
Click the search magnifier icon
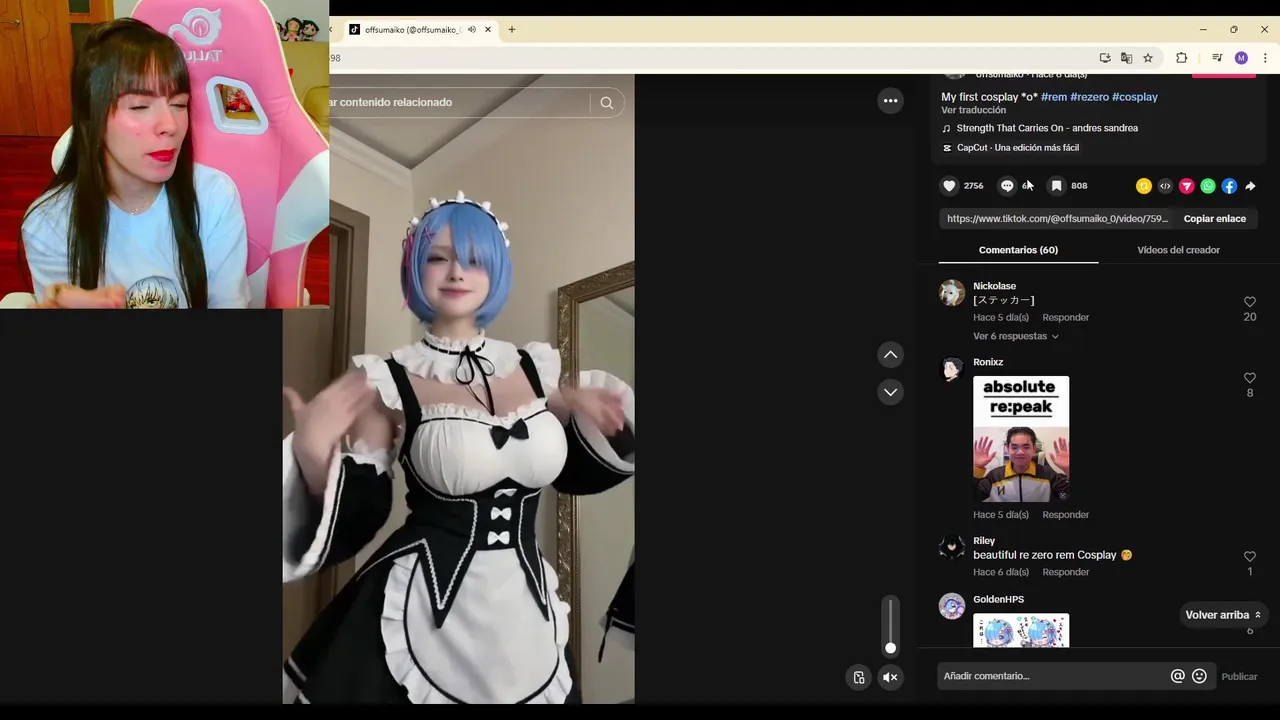pyautogui.click(x=606, y=102)
